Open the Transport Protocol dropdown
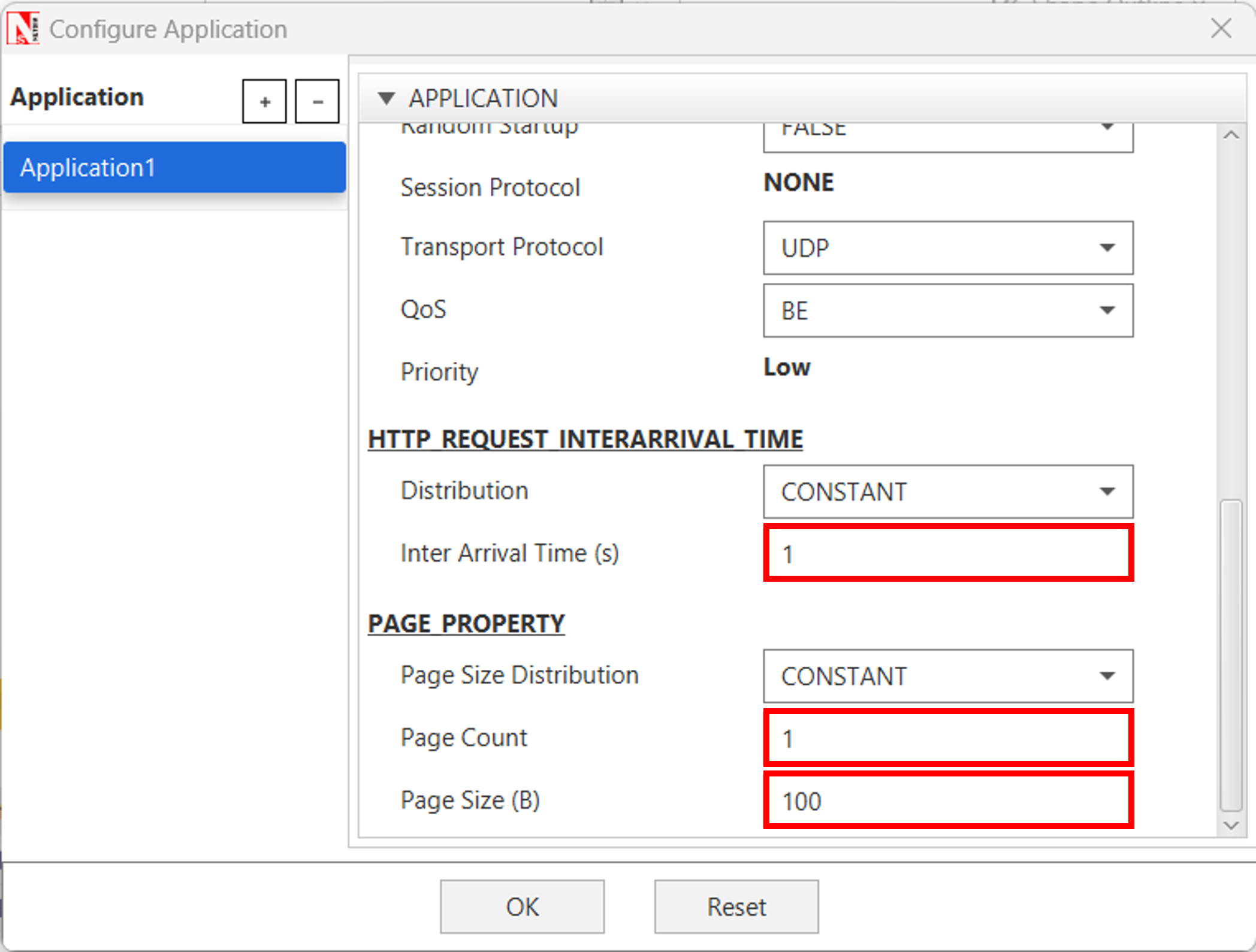The height and width of the screenshot is (952, 1256). pyautogui.click(x=947, y=247)
